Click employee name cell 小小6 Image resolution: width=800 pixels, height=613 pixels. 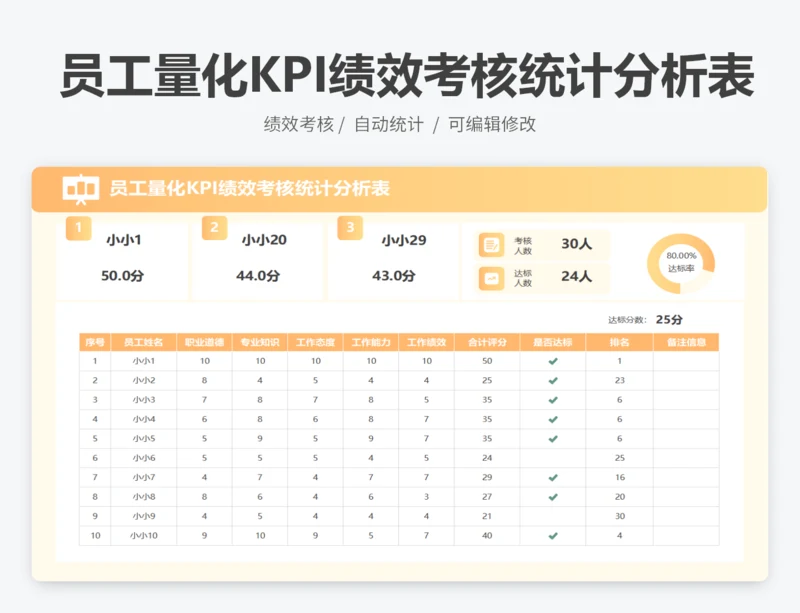click(x=144, y=458)
